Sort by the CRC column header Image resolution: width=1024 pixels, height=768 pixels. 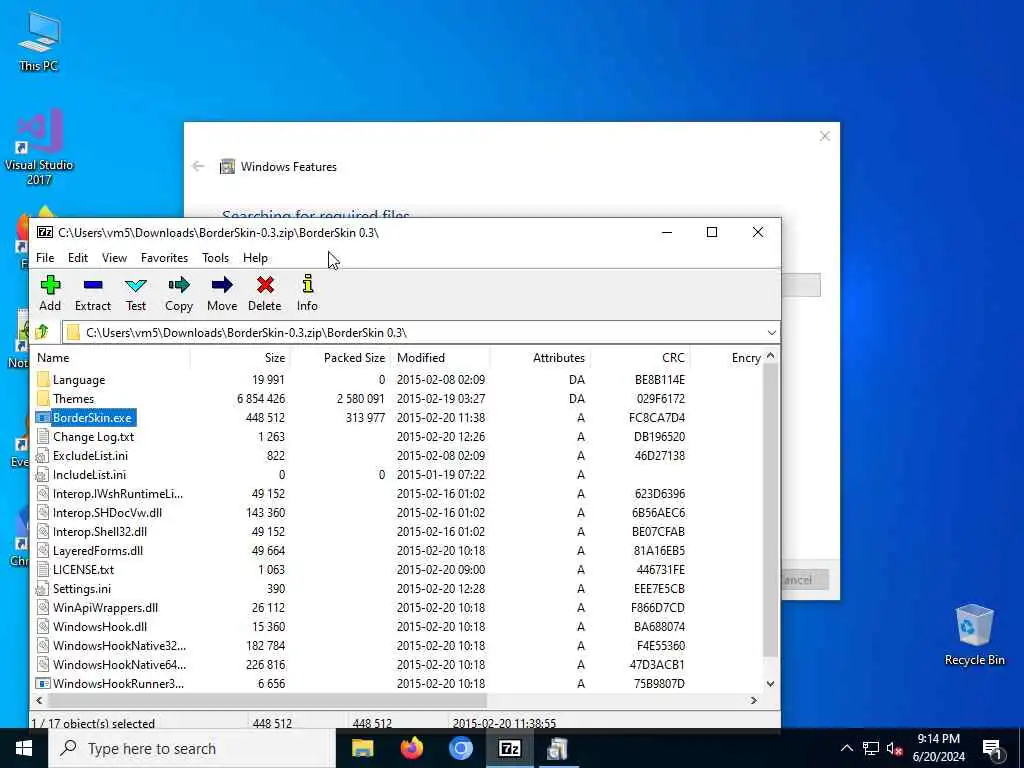[x=640, y=358]
